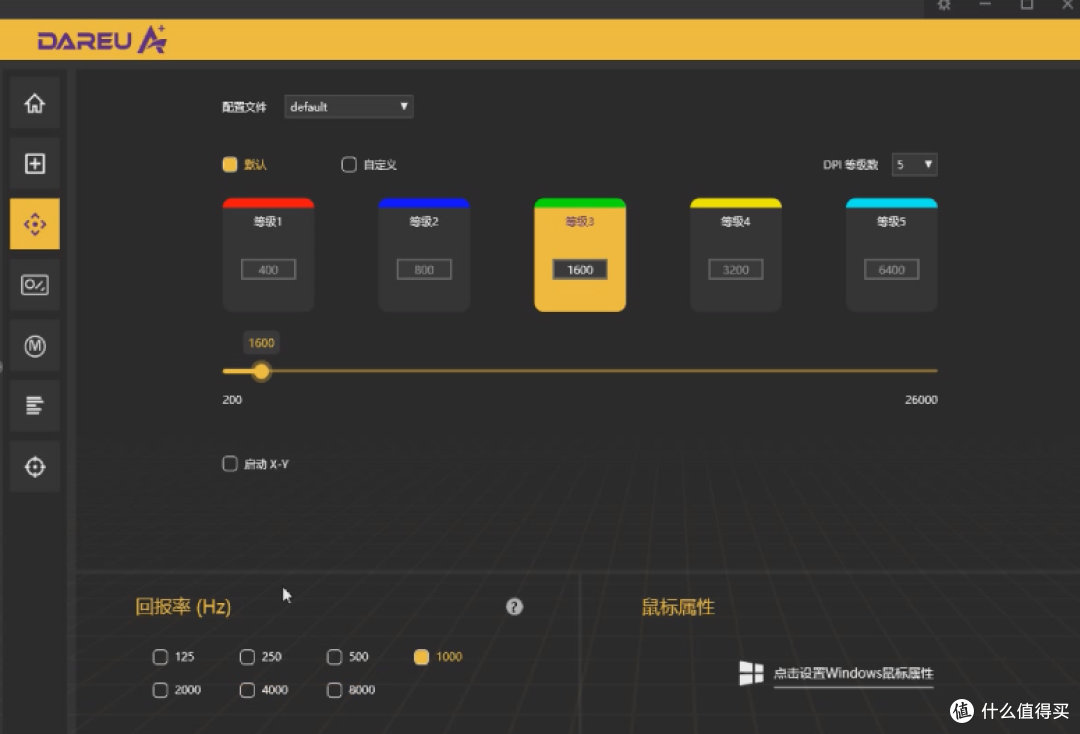Click the 3200 DPI value field
Viewport: 1080px width, 734px height.
click(736, 270)
